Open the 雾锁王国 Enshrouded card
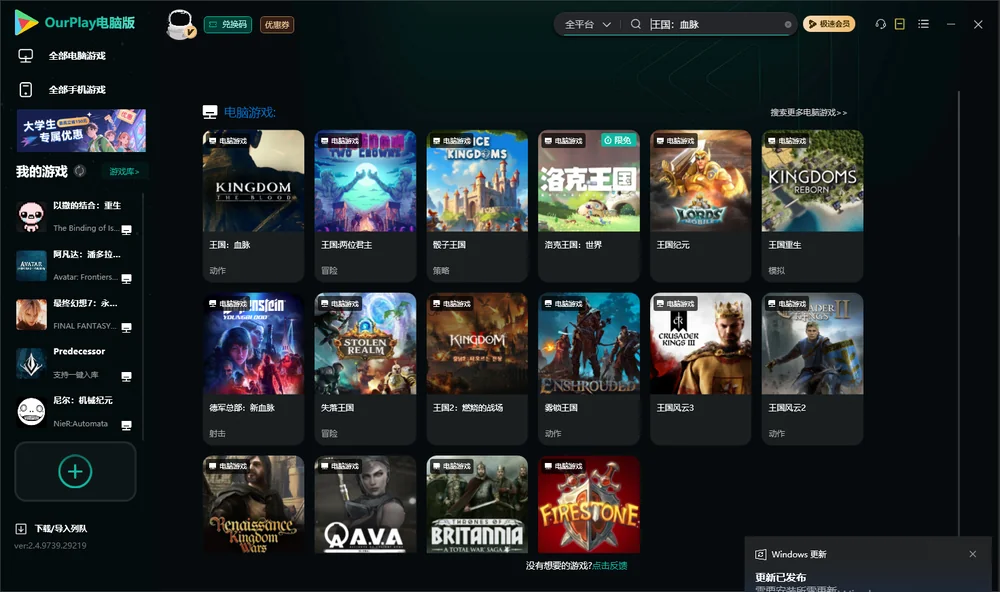The image size is (1000, 592). tap(589, 368)
